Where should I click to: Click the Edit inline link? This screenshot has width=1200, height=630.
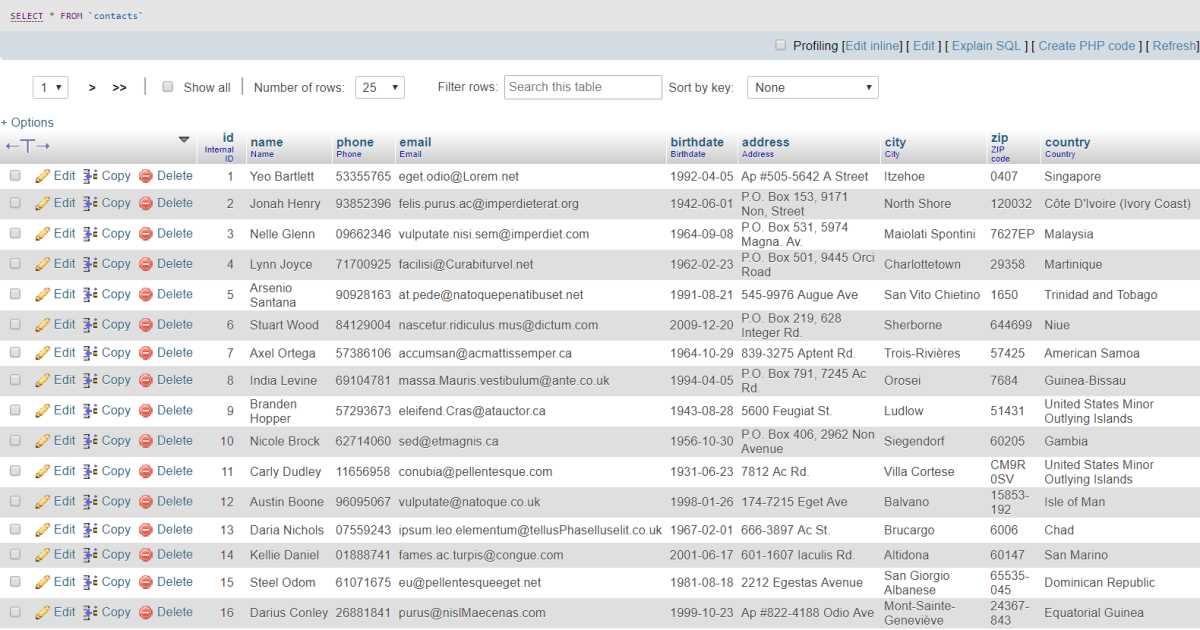873,46
